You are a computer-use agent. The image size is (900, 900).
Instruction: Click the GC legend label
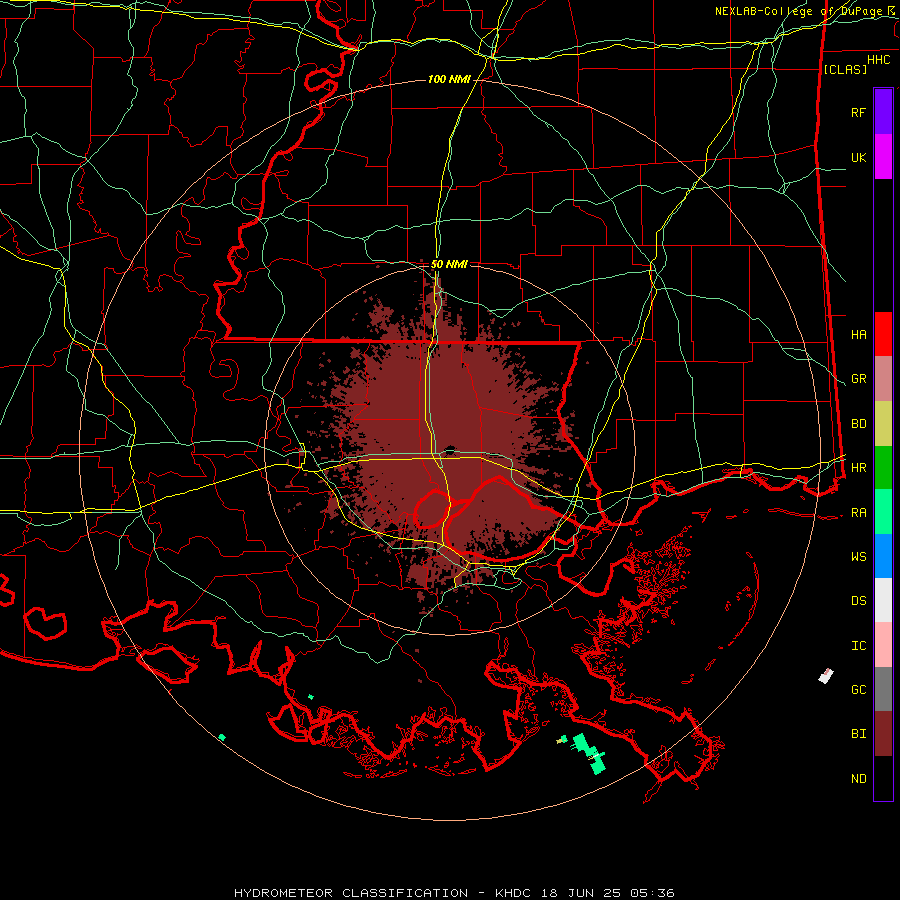pos(859,690)
